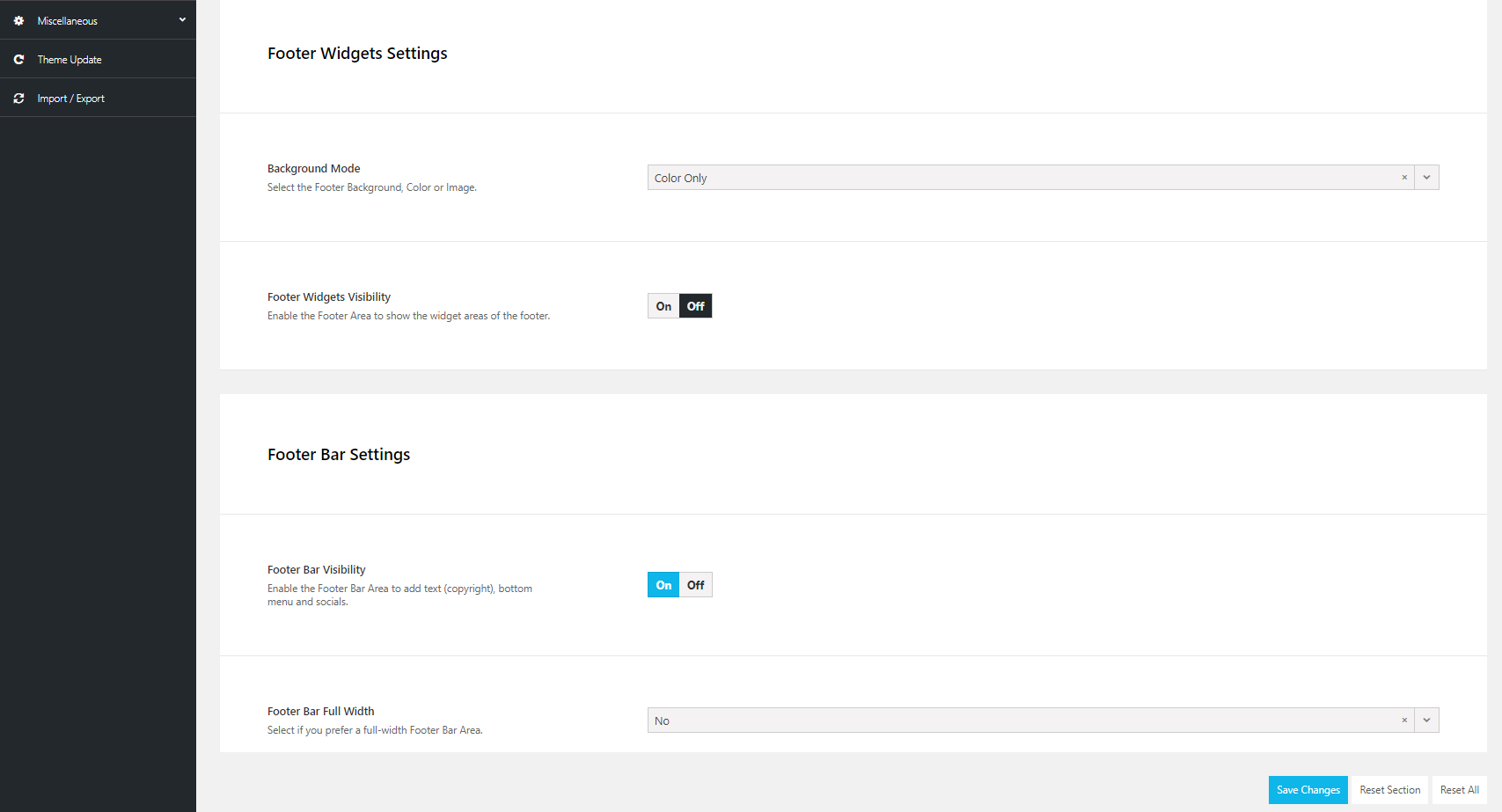This screenshot has height=812, width=1502.
Task: Click the Reset Section button
Action: (x=1389, y=790)
